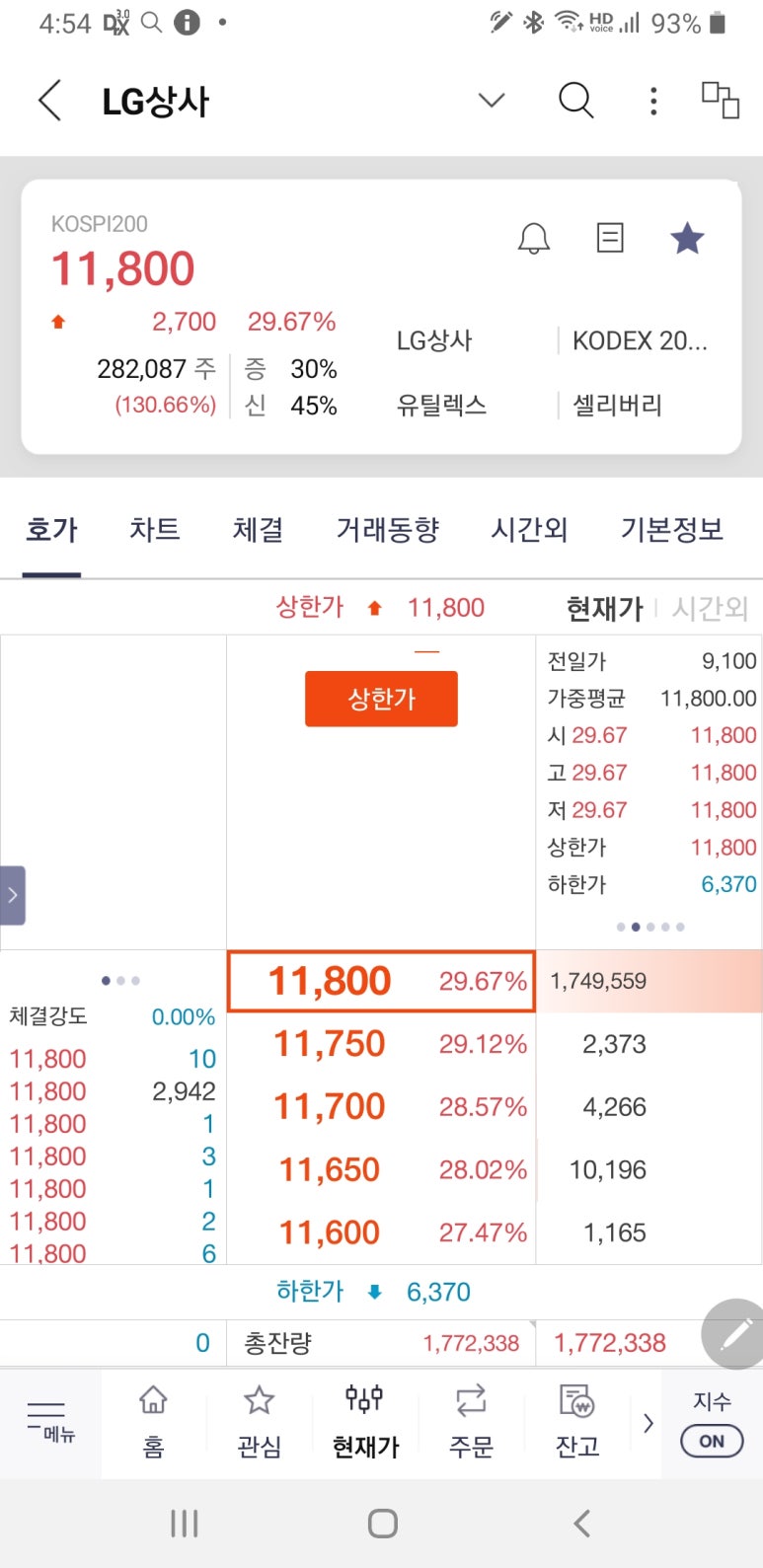Go to Home in bottom bar
763x1568 pixels.
(x=153, y=1422)
